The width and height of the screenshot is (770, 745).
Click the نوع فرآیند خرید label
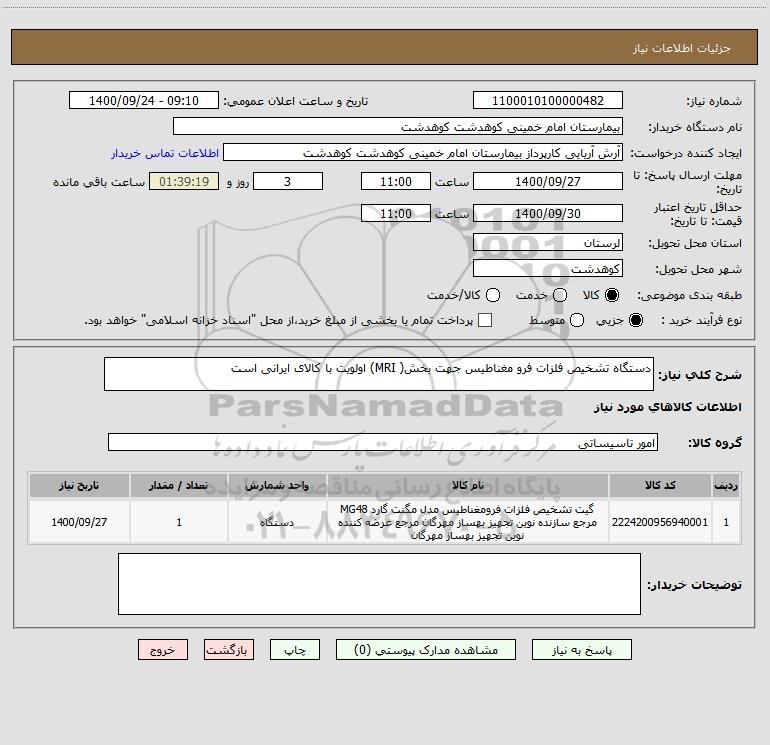[x=701, y=320]
